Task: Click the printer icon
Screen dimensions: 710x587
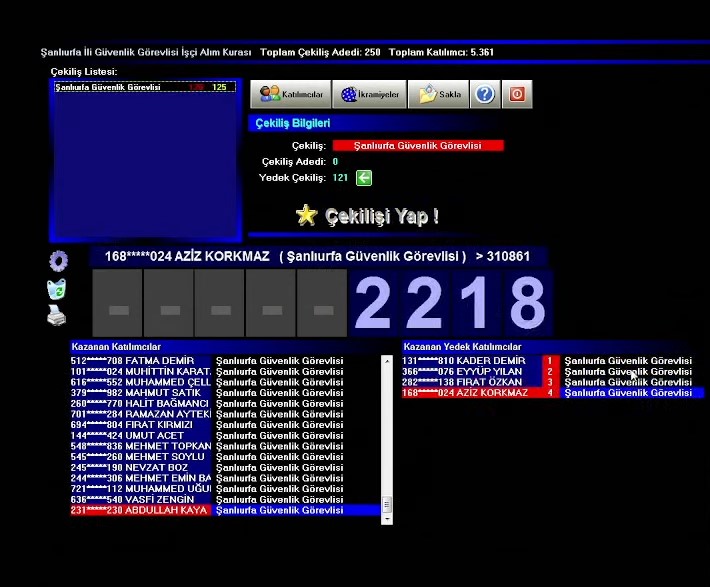Action: point(57,316)
